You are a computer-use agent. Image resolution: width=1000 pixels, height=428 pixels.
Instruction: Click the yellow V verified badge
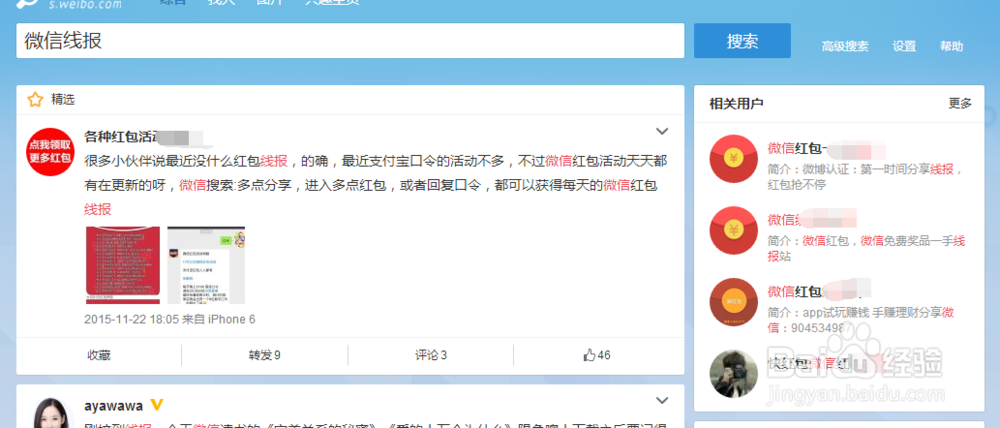point(156,405)
